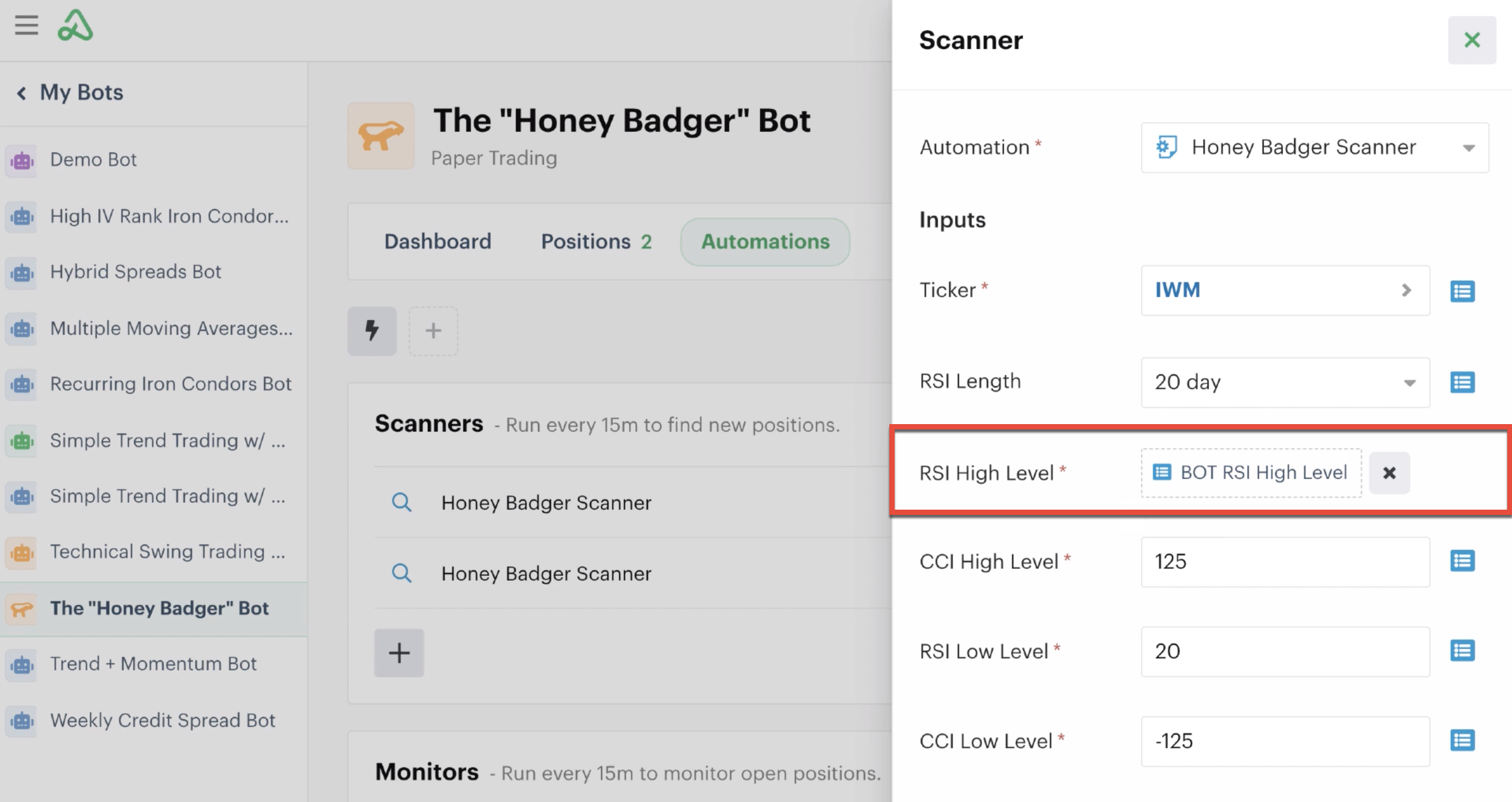Click the Hybrid Spreads Bot robot icon

click(22, 273)
